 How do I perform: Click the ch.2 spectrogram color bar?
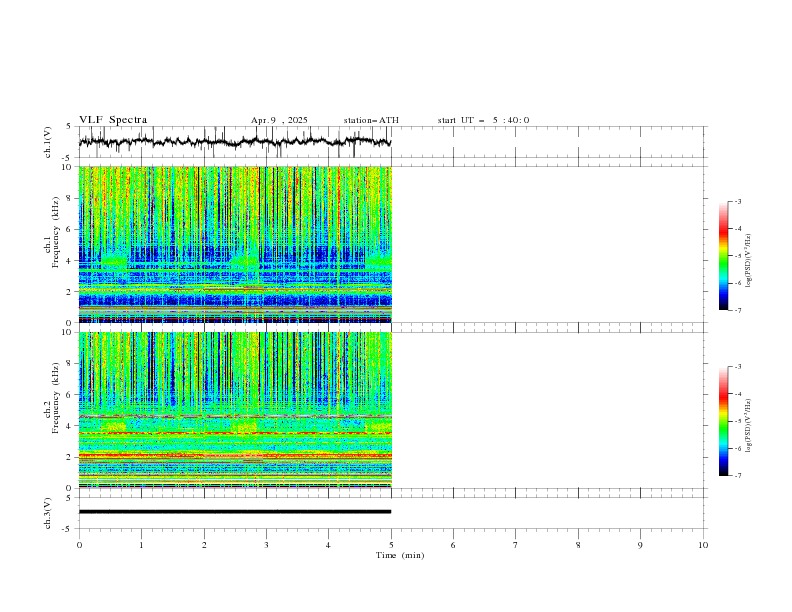(x=723, y=421)
